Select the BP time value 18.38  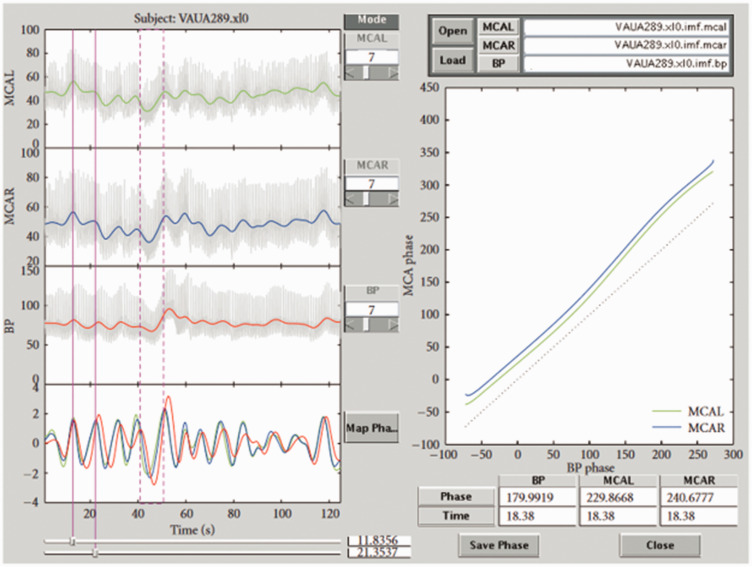(537, 516)
